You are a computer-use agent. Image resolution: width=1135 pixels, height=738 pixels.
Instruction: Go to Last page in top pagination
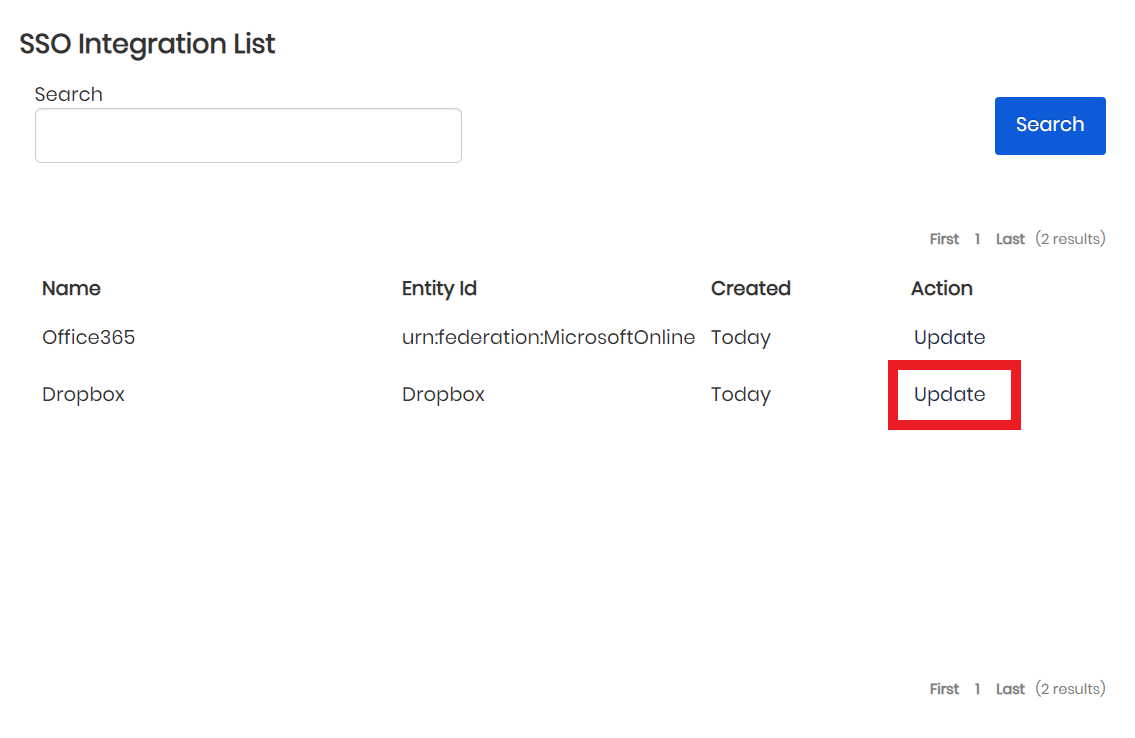[x=1010, y=239]
